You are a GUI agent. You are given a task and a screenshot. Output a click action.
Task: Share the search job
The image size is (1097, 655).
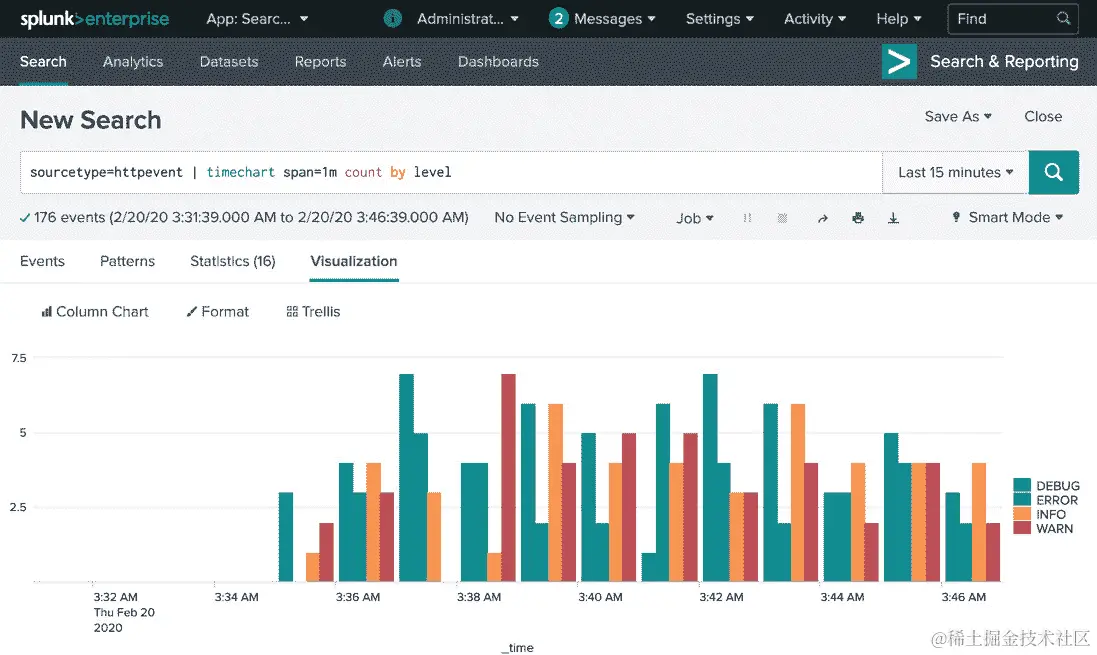coord(823,218)
